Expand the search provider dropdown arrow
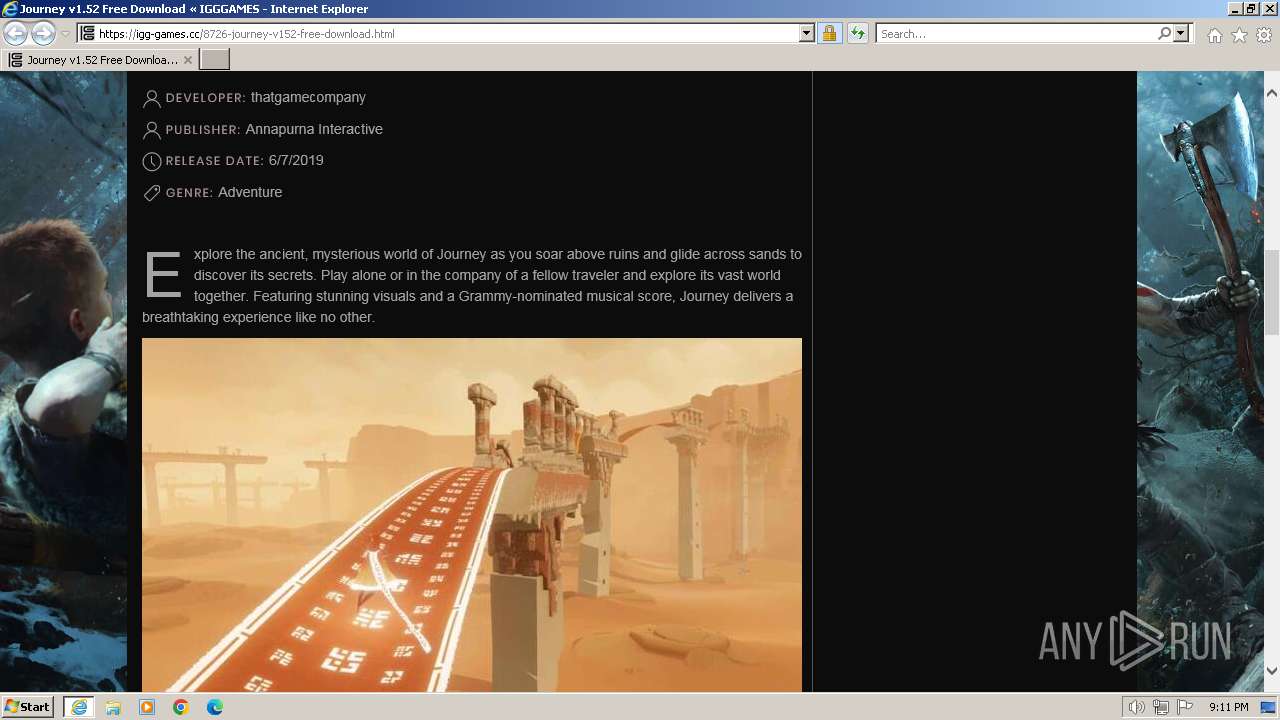Image resolution: width=1280 pixels, height=720 pixels. click(x=1181, y=33)
